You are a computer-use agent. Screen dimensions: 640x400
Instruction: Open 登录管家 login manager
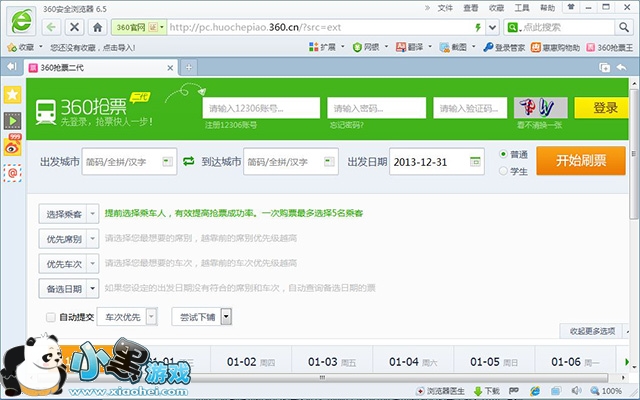click(504, 47)
